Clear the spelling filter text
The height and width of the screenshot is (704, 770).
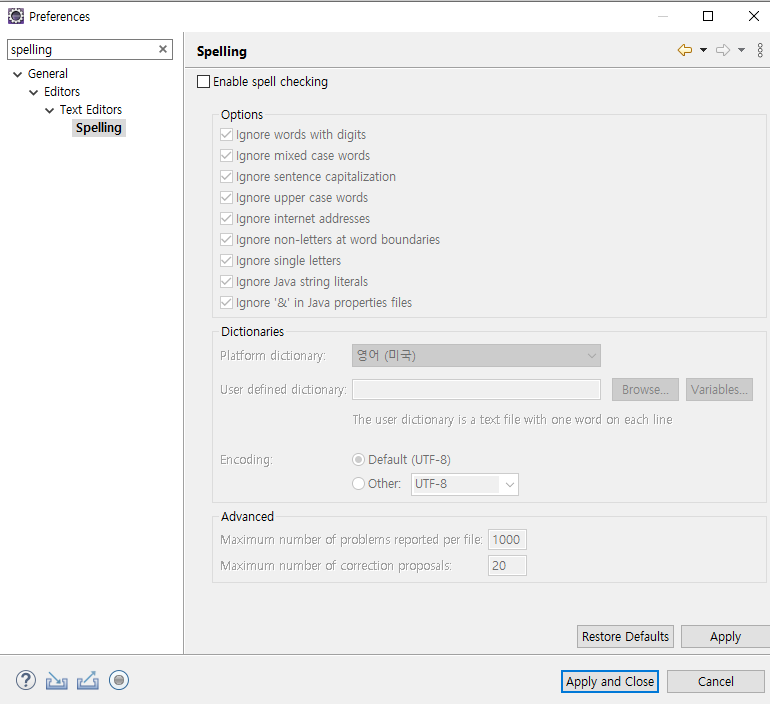click(163, 49)
